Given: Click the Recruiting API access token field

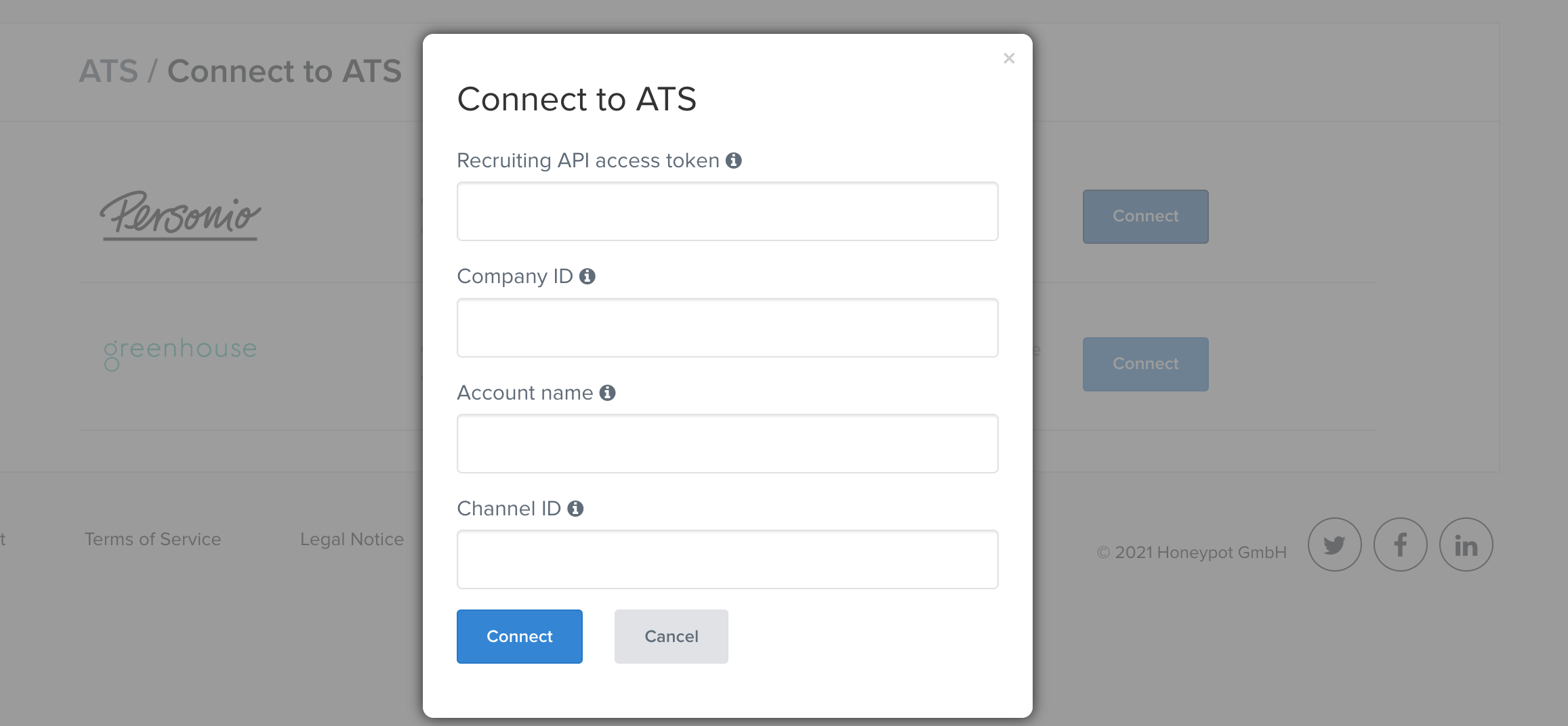Looking at the screenshot, I should (727, 211).
